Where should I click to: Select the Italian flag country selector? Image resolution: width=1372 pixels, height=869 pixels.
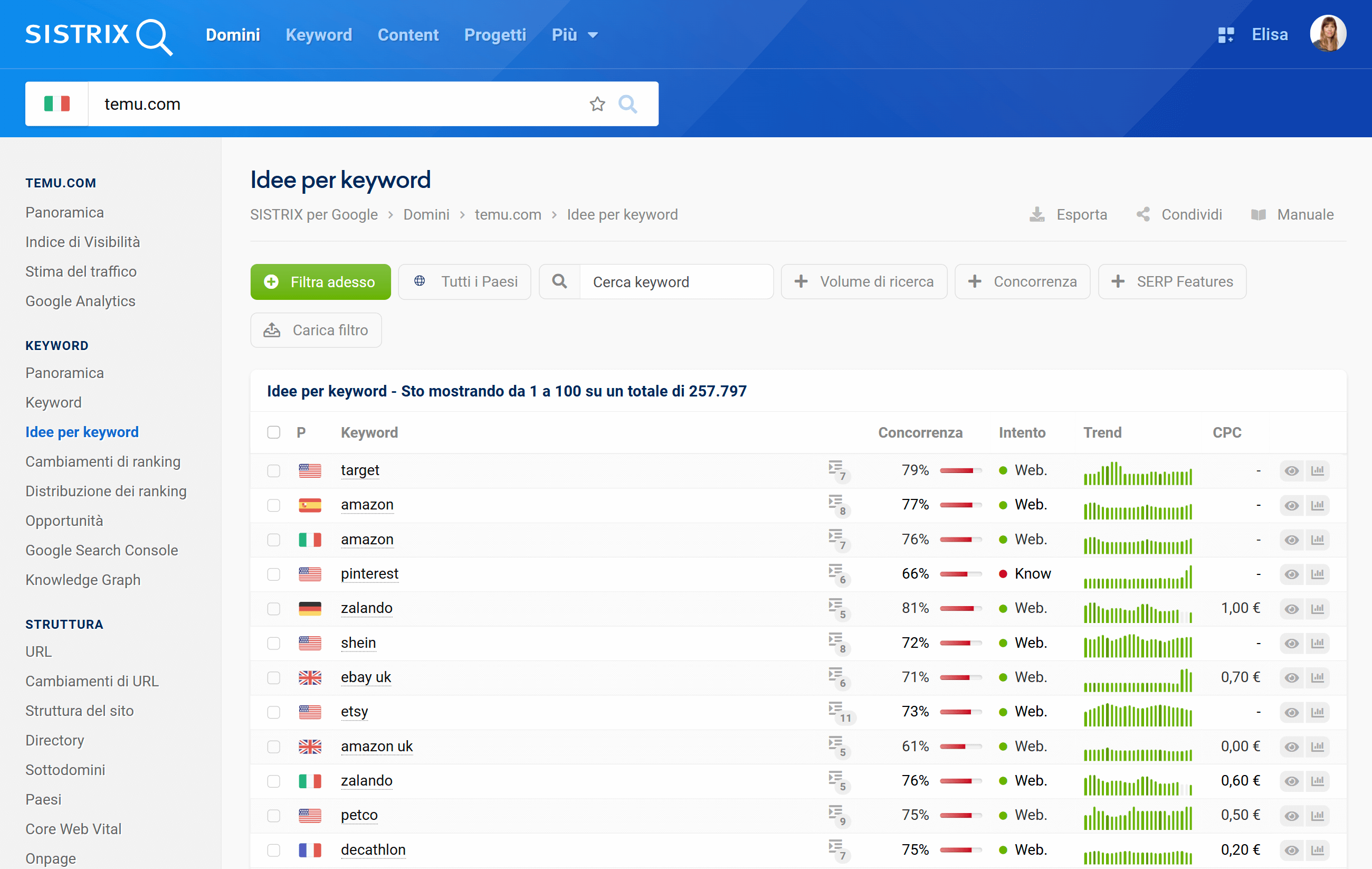pyautogui.click(x=57, y=104)
